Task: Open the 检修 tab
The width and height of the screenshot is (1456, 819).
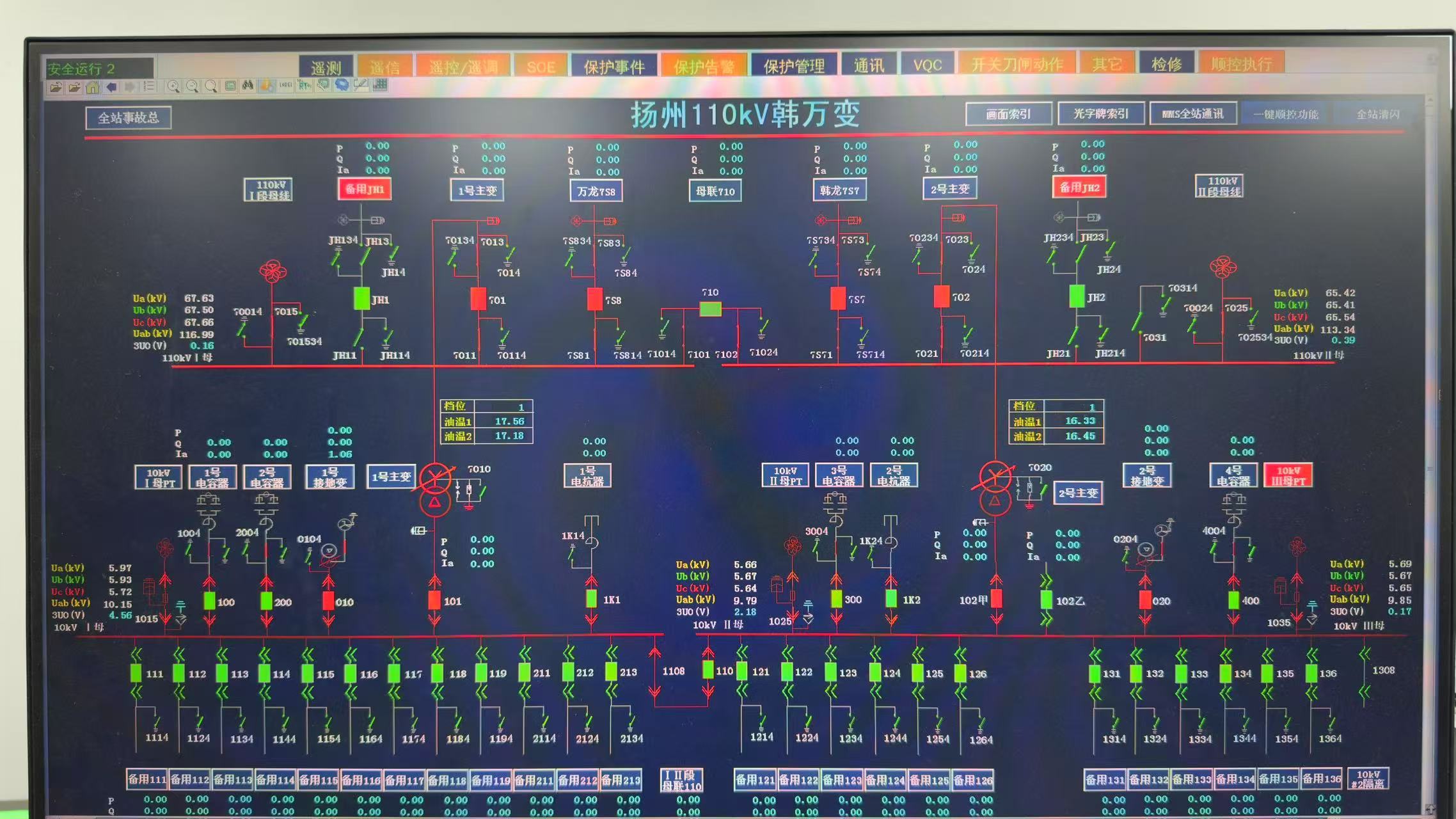Action: pyautogui.click(x=1166, y=63)
